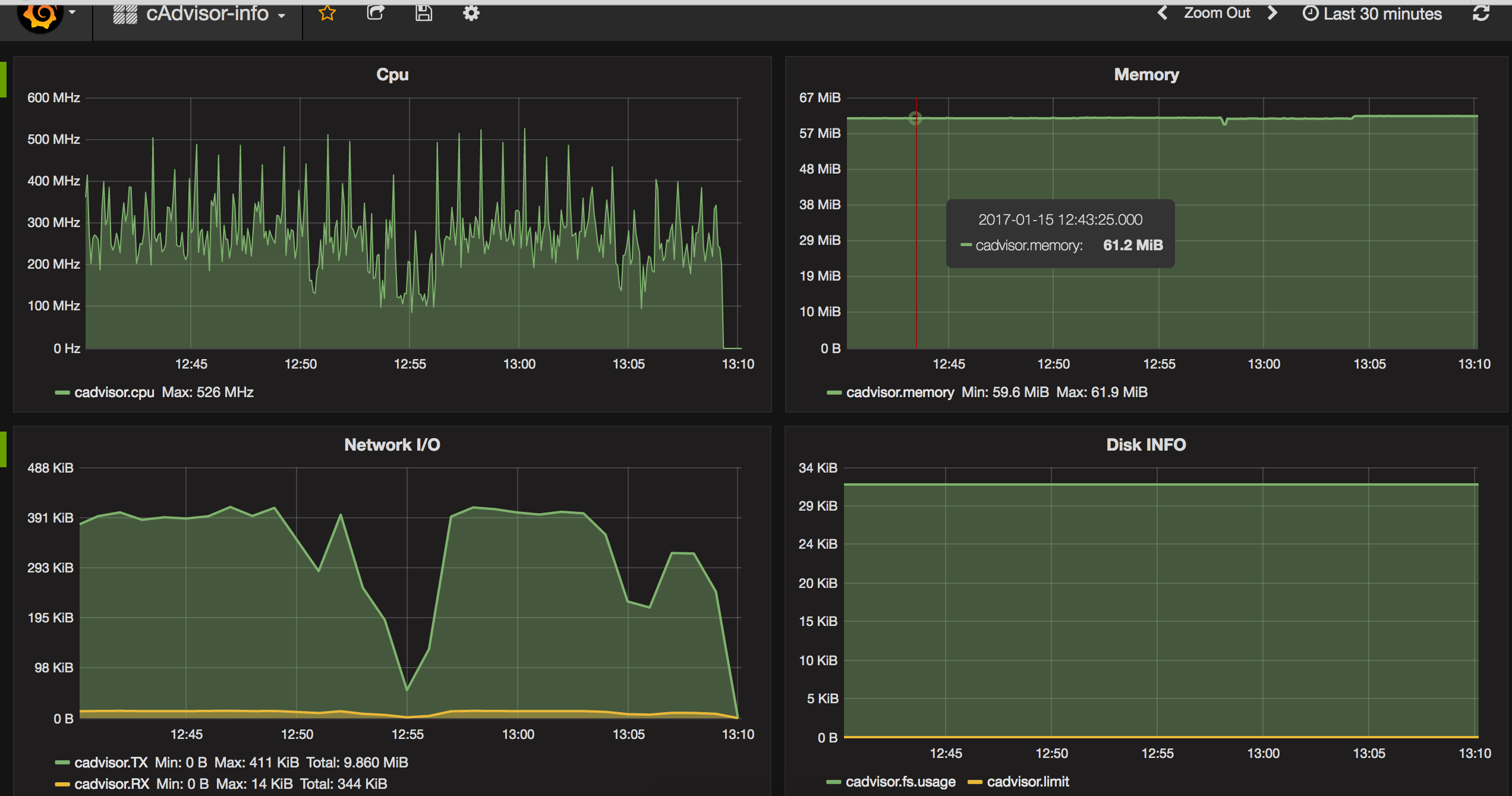Click the 67 MiB axis label on Memory panel
Image resolution: width=1512 pixels, height=796 pixels.
(x=820, y=97)
